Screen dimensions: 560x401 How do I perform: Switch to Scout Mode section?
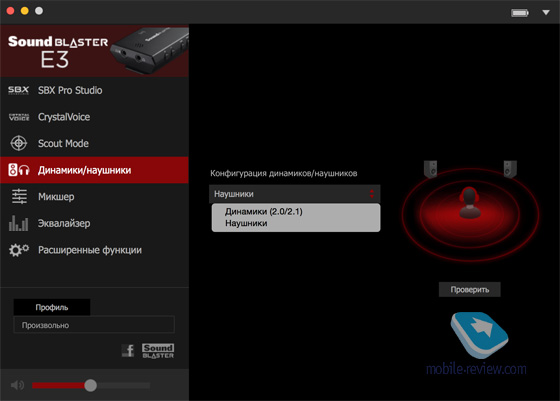(x=94, y=143)
